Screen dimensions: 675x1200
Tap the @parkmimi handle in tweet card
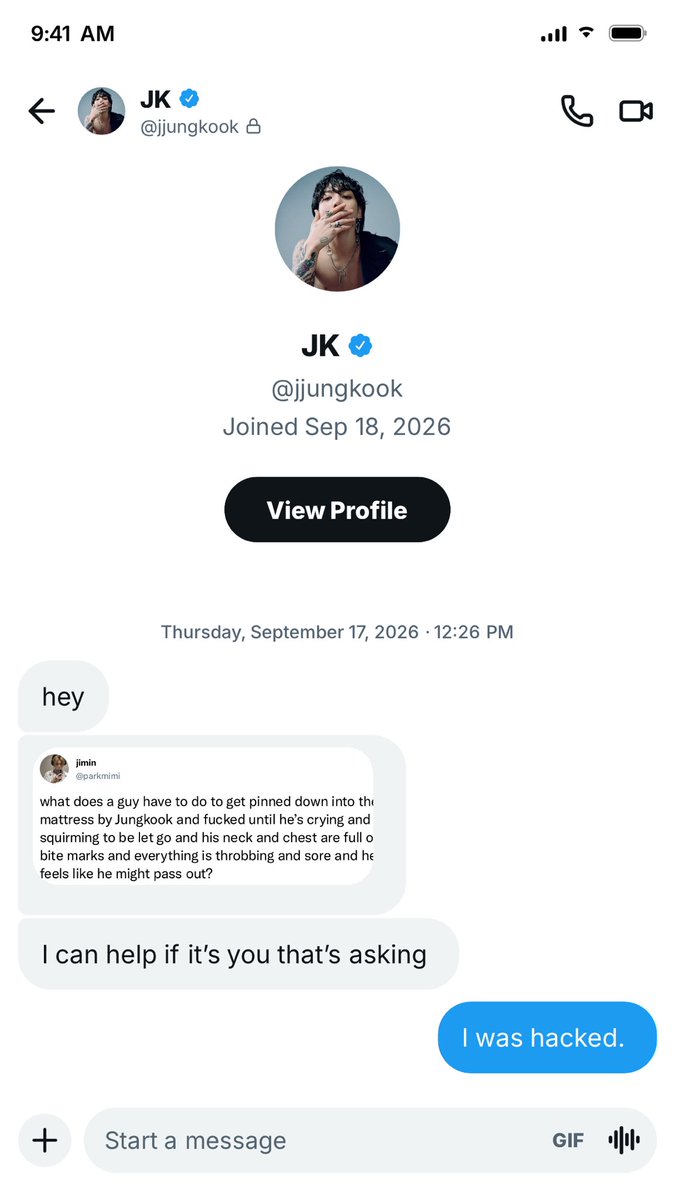98,776
